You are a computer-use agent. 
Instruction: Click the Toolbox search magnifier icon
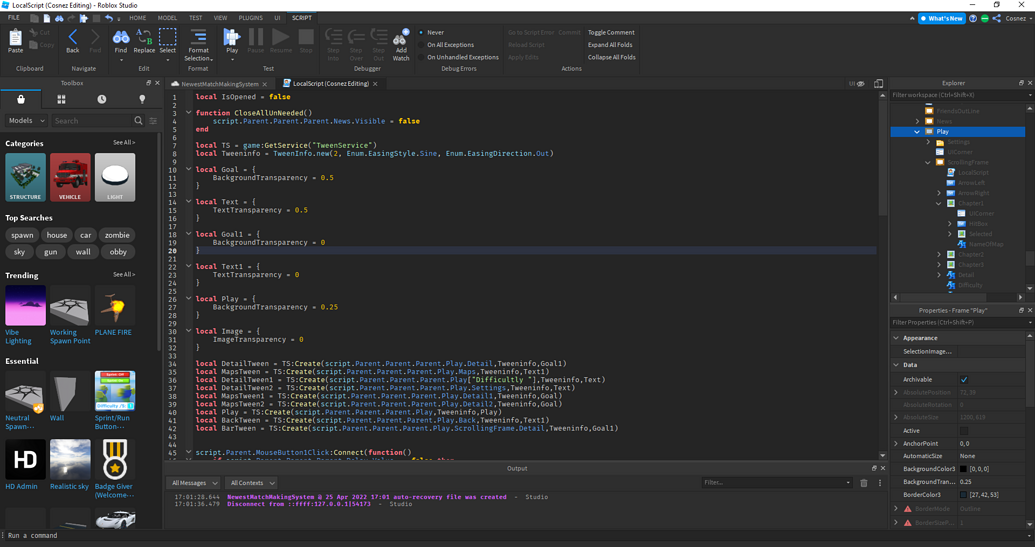coord(138,121)
